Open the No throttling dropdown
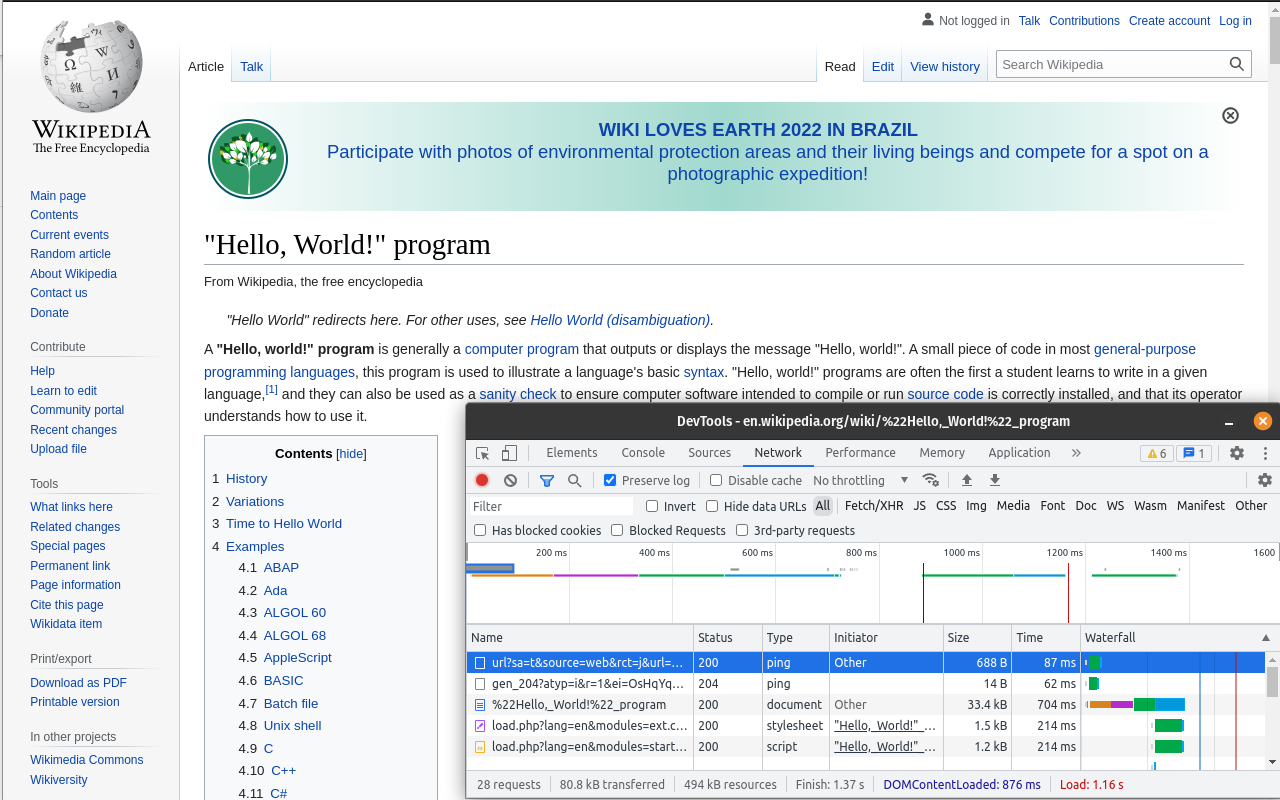Viewport: 1280px width, 800px height. [x=860, y=480]
